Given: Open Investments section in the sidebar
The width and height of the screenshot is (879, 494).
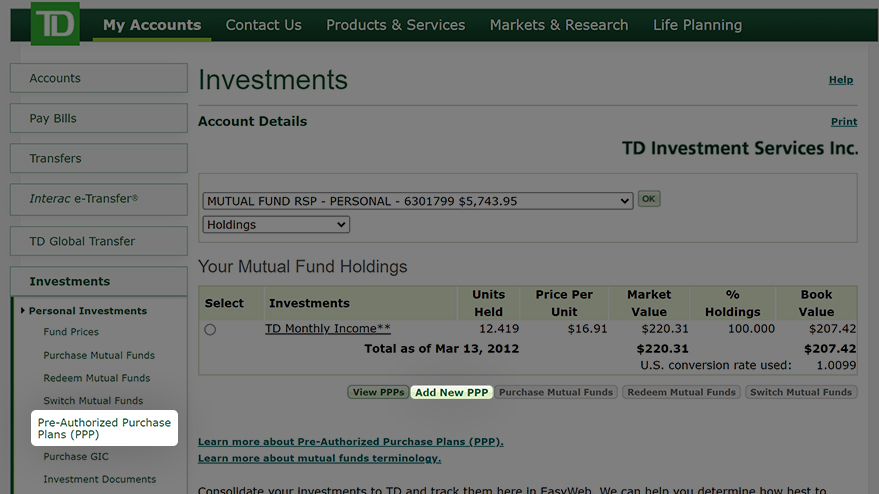Looking at the screenshot, I should [x=99, y=281].
